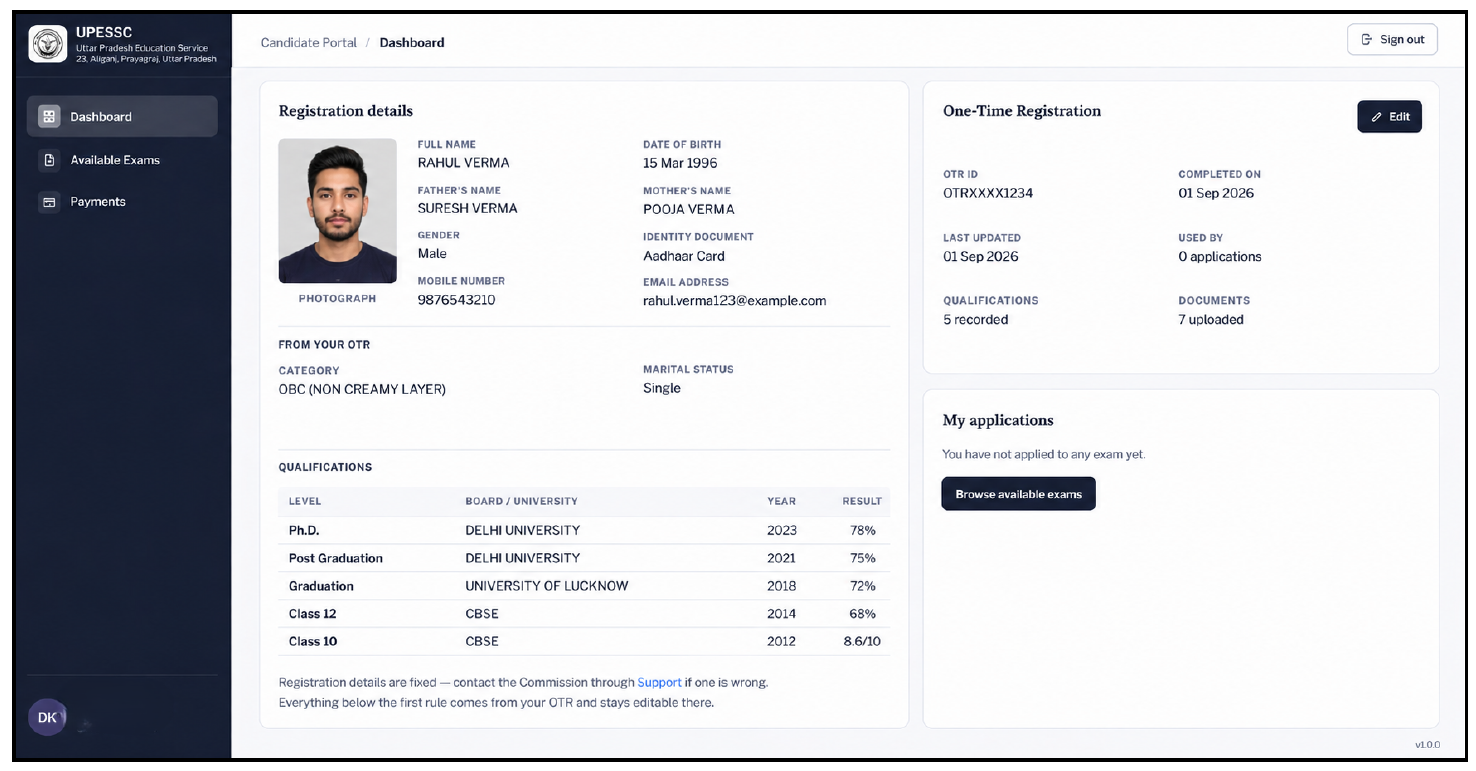Viewport: 1476px width, 771px height.
Task: Click the Available Exams document icon
Action: (48, 160)
